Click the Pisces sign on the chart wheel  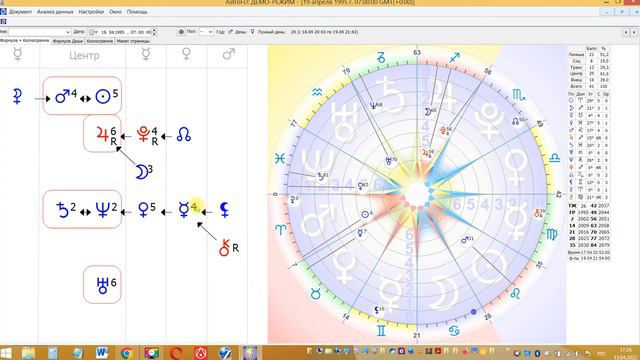tap(280, 158)
